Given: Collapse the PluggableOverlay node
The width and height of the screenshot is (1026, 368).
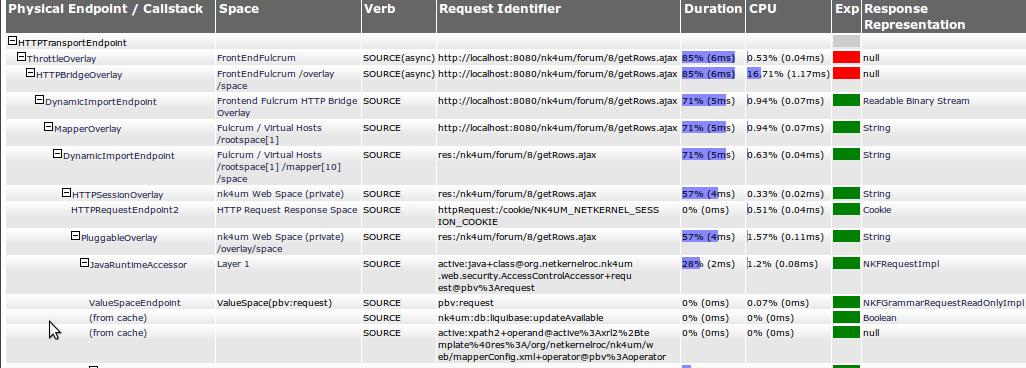Looking at the screenshot, I should coord(75,236).
